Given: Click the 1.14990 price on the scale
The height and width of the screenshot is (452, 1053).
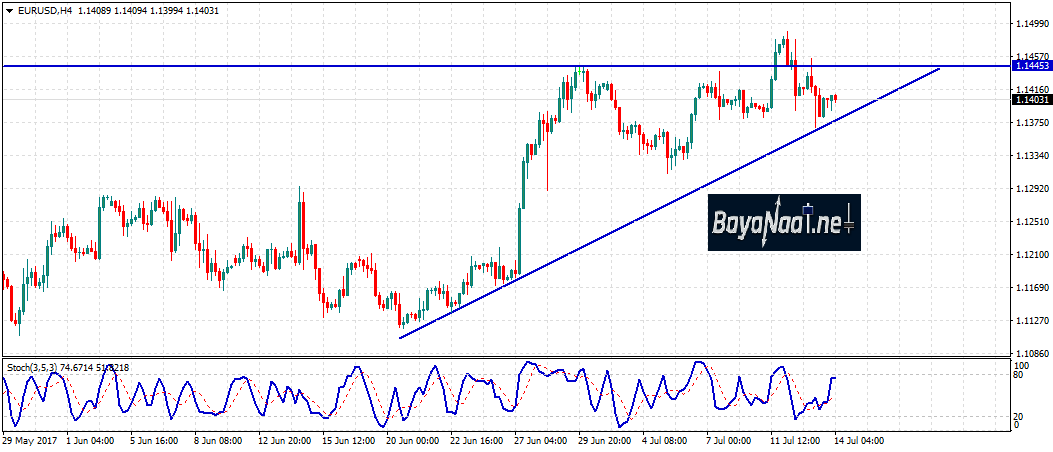Looking at the screenshot, I should point(1030,23).
